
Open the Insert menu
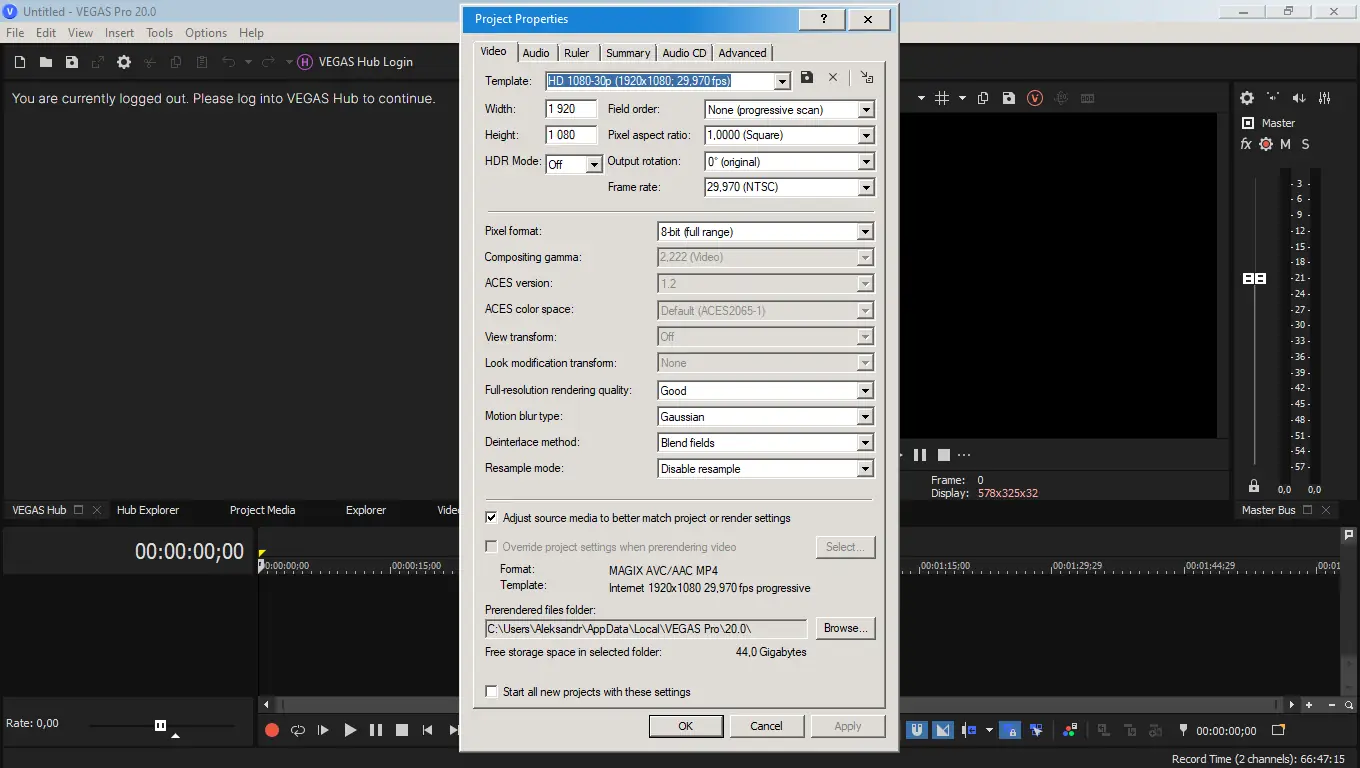[x=119, y=33]
